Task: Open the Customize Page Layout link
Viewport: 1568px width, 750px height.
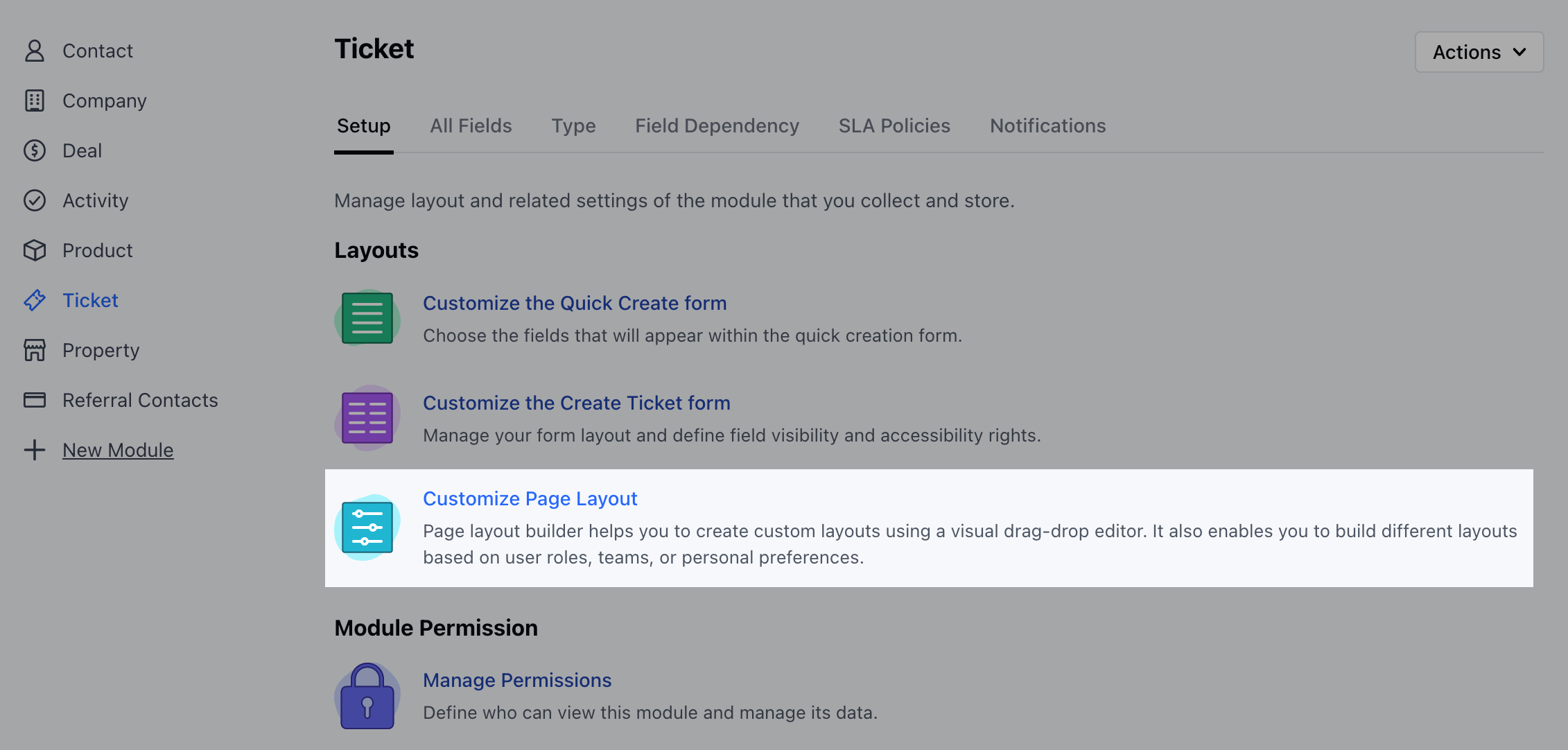Action: [530, 498]
